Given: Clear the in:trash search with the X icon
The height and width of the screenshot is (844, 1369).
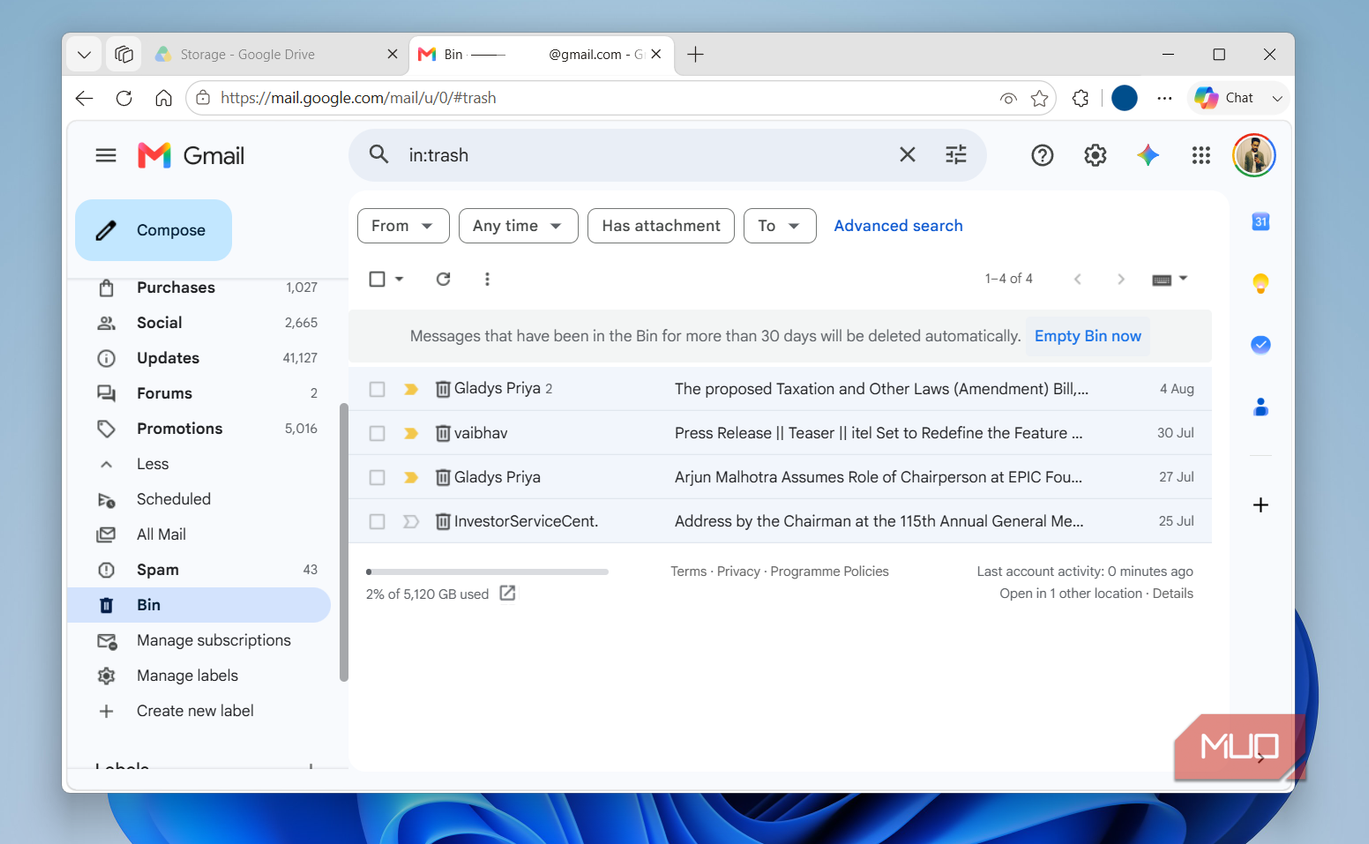Looking at the screenshot, I should 907,155.
